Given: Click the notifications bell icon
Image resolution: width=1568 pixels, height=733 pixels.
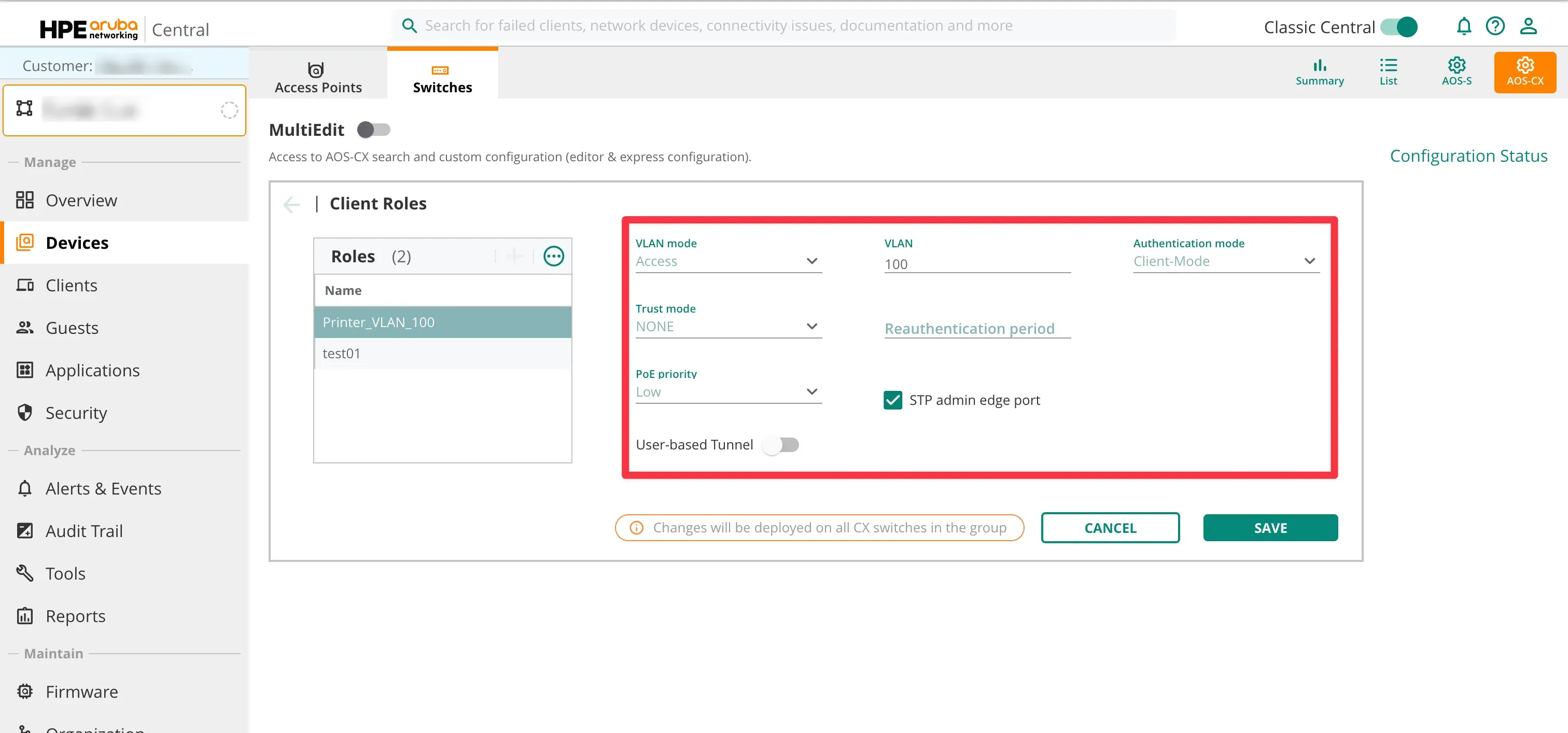Looking at the screenshot, I should click(1463, 26).
